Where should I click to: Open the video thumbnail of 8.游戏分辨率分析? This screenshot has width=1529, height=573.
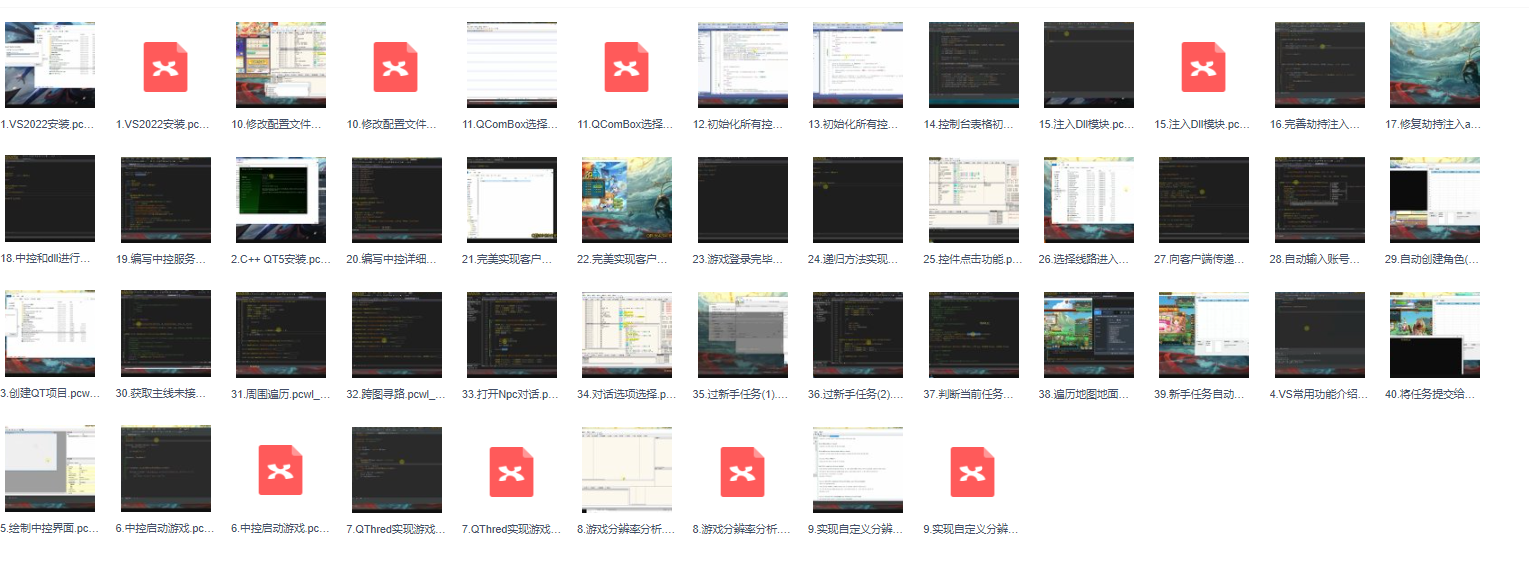pos(627,469)
